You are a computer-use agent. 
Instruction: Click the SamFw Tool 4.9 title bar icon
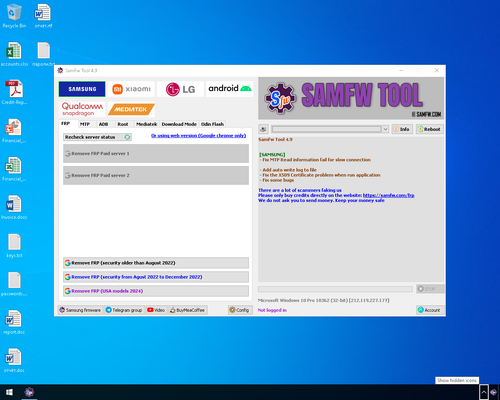[x=60, y=70]
